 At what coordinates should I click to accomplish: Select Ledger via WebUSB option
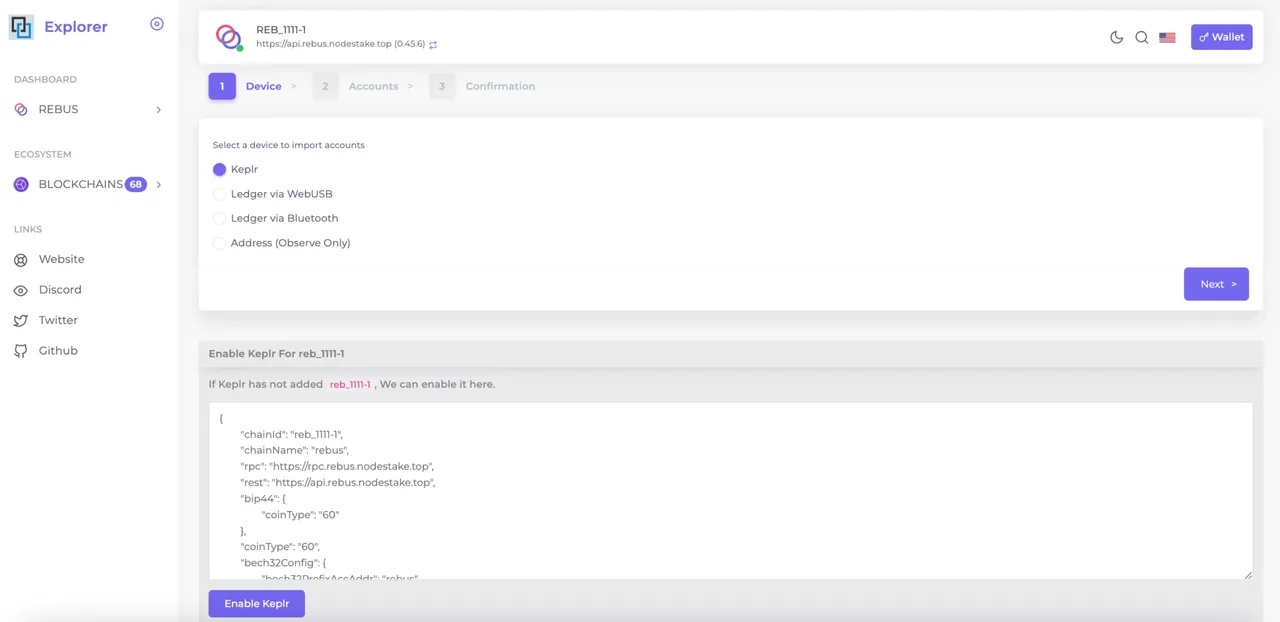click(x=220, y=194)
